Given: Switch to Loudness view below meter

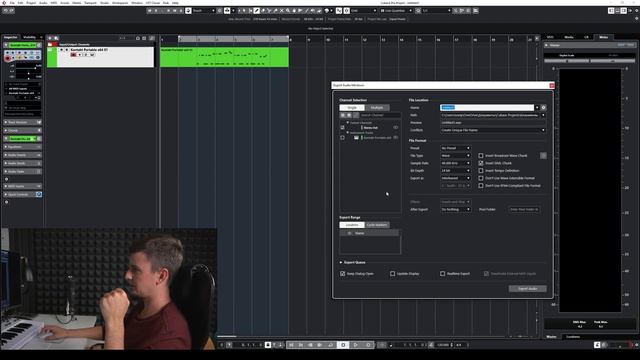Looking at the screenshot, I should 573,337.
